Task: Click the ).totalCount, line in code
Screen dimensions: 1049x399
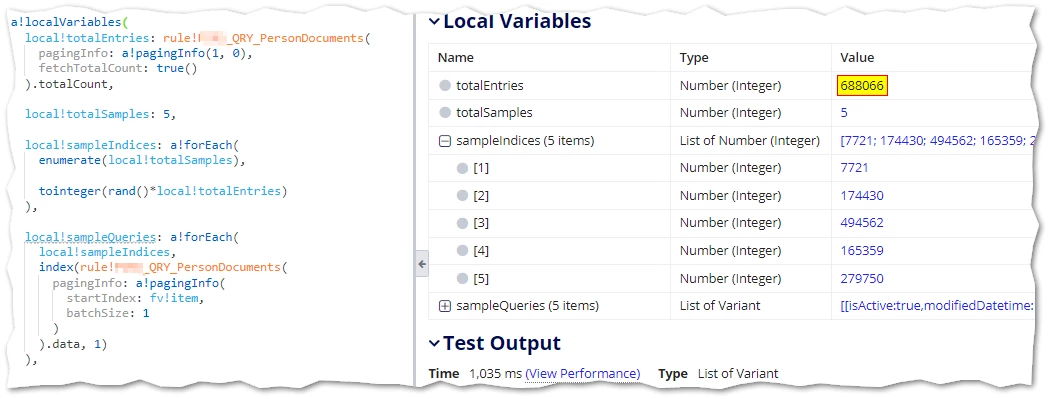Action: [x=70, y=85]
